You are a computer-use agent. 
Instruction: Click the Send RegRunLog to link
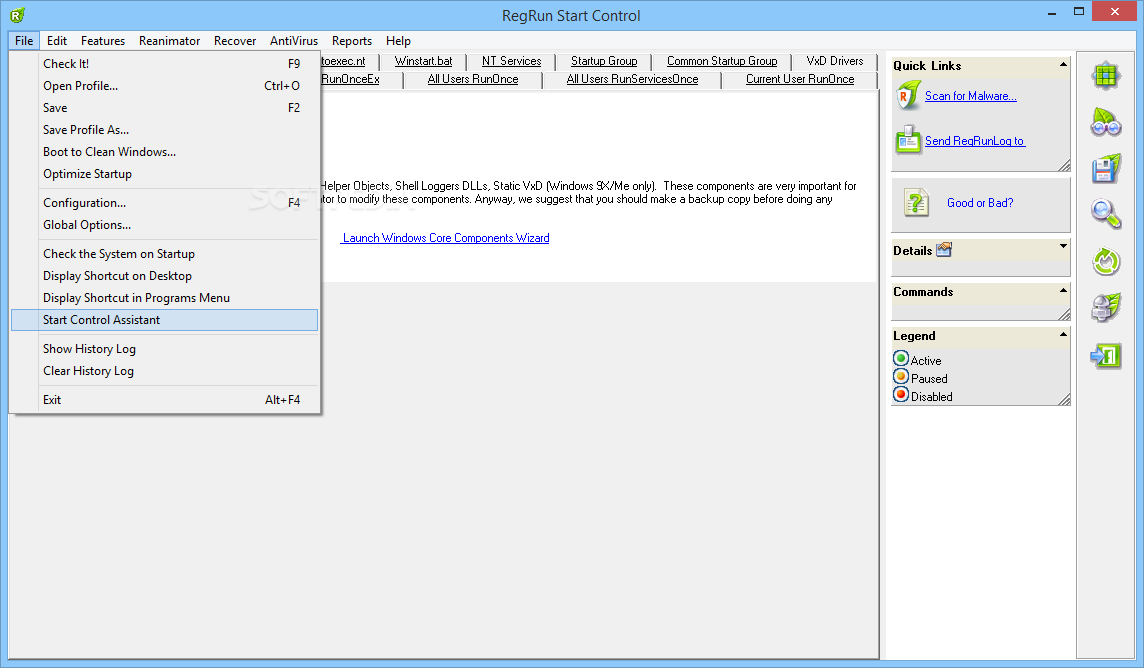click(975, 141)
